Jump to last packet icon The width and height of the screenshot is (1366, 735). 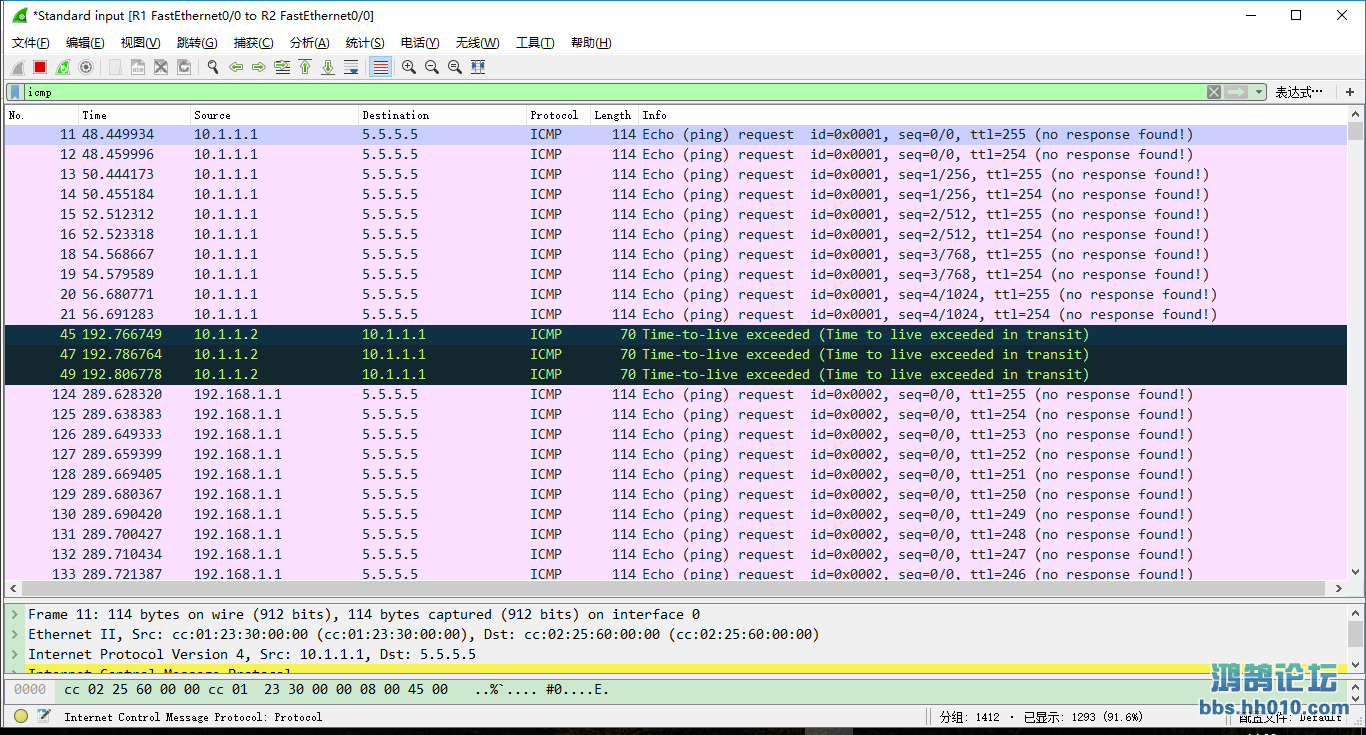328,67
